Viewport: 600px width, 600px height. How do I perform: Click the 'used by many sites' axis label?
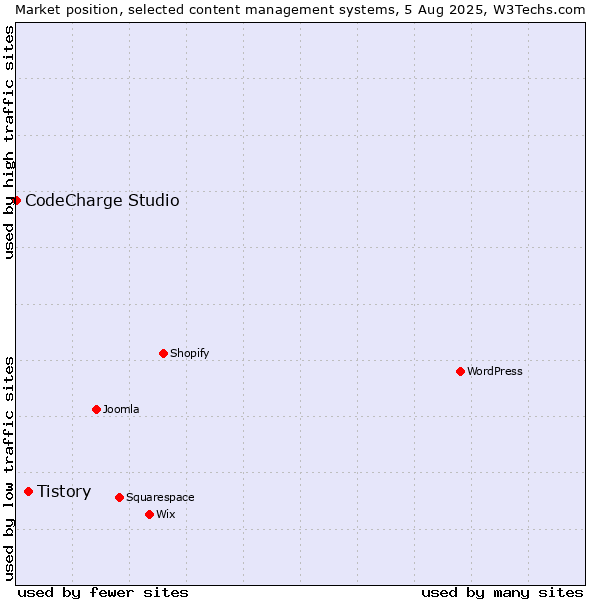[x=502, y=593]
